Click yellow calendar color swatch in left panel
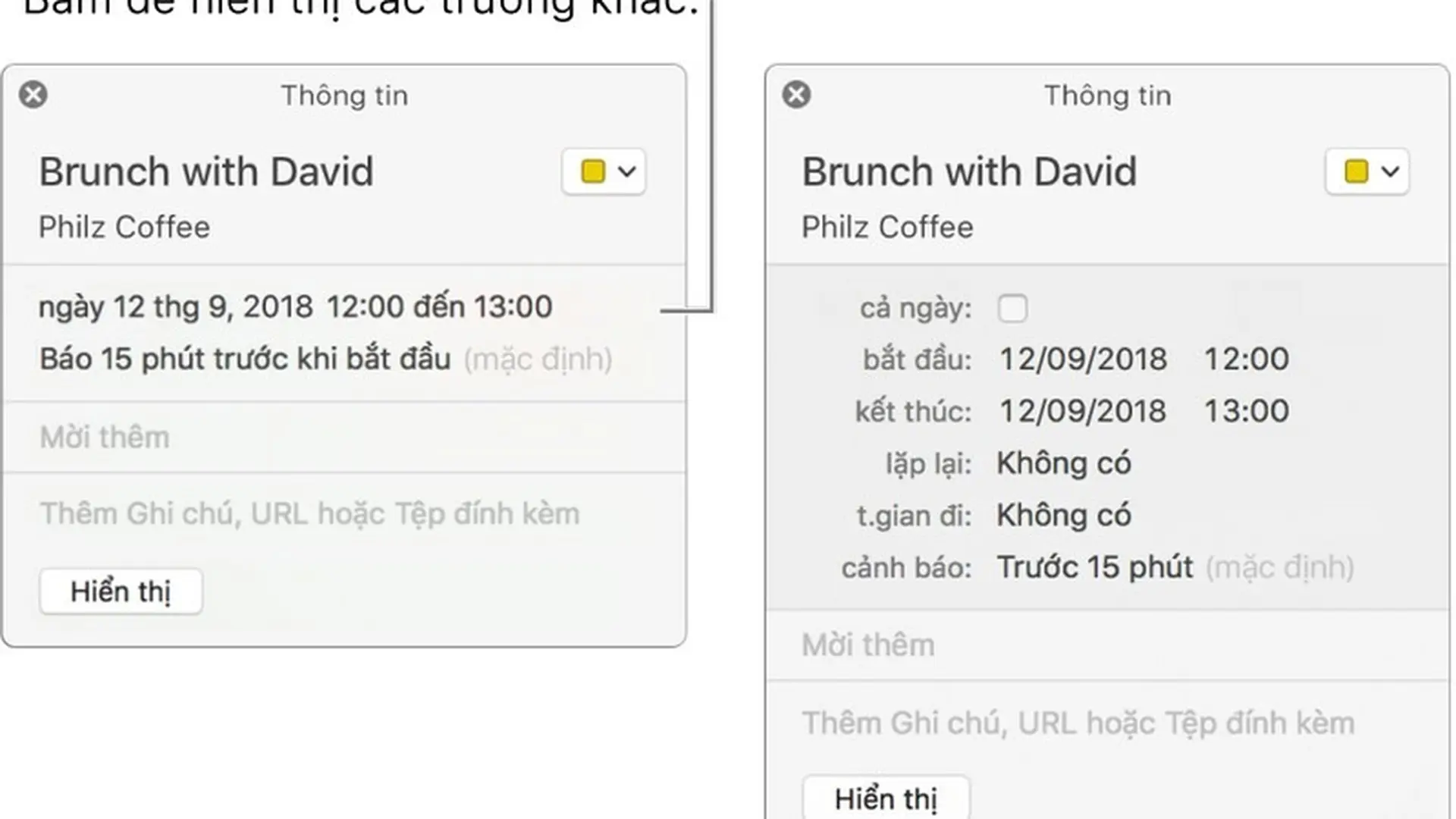Screen dimensions: 1456x819 593,171
